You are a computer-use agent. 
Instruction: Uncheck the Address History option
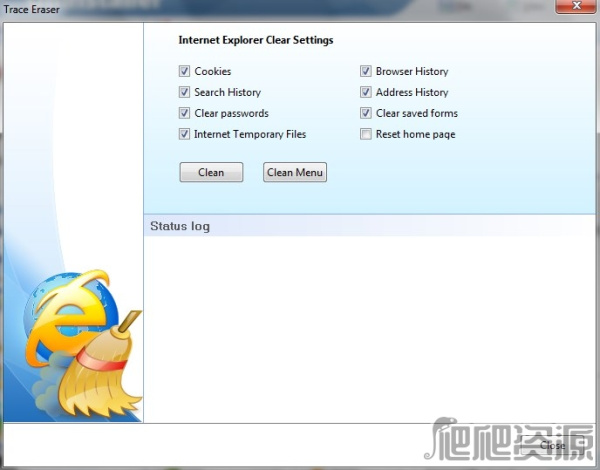[x=366, y=92]
